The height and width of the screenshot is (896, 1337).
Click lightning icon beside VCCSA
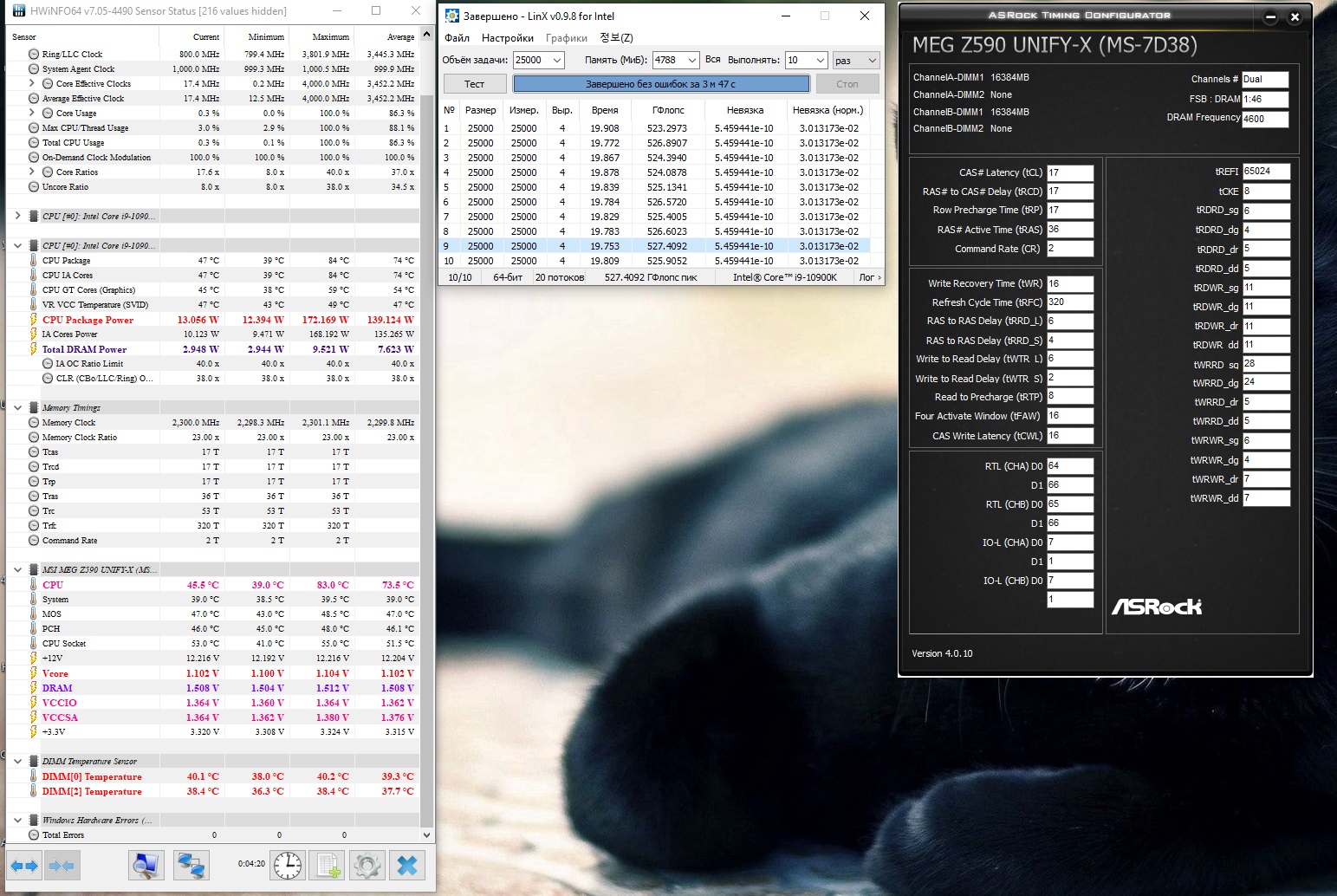click(34, 717)
